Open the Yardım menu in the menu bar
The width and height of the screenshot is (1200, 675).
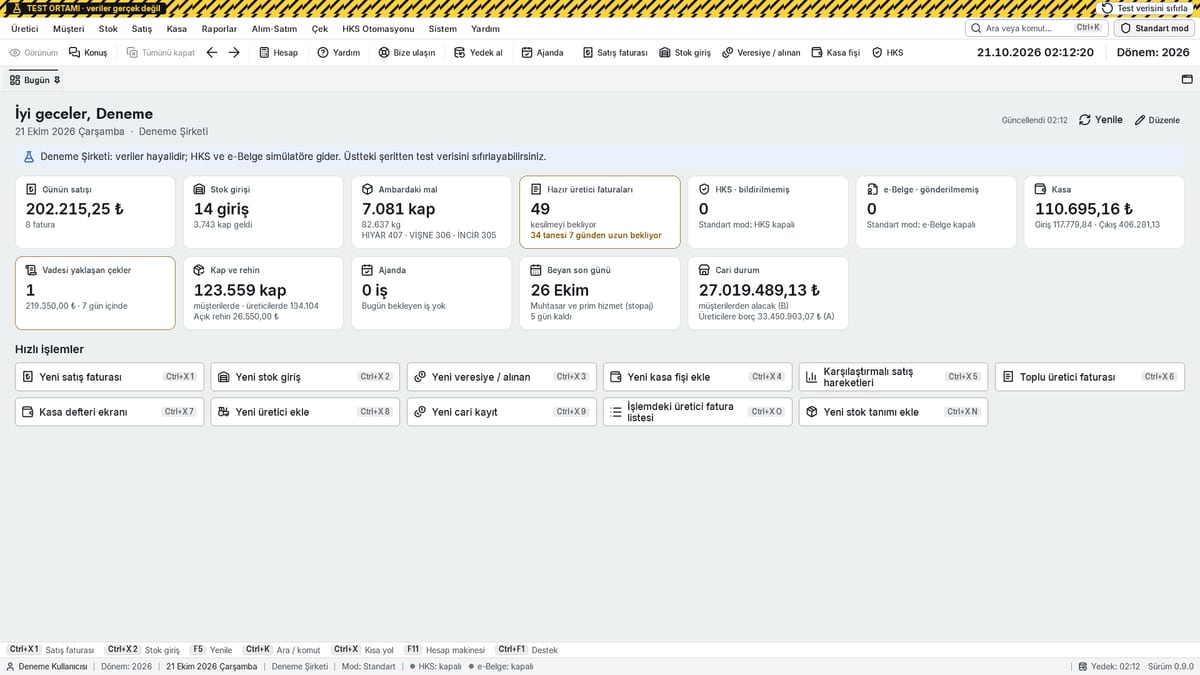tap(485, 29)
